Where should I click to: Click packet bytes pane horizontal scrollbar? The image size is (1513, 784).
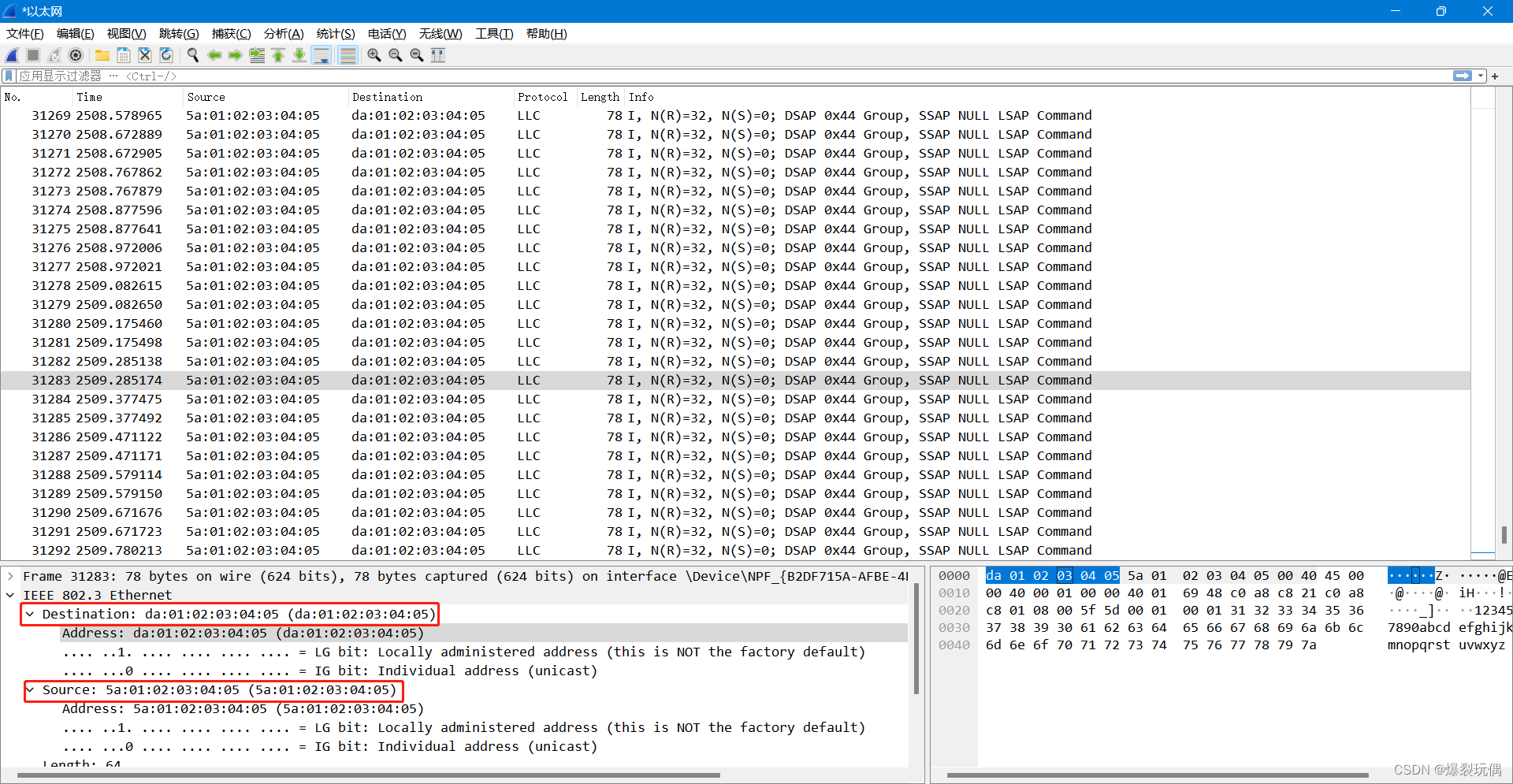[1158, 775]
